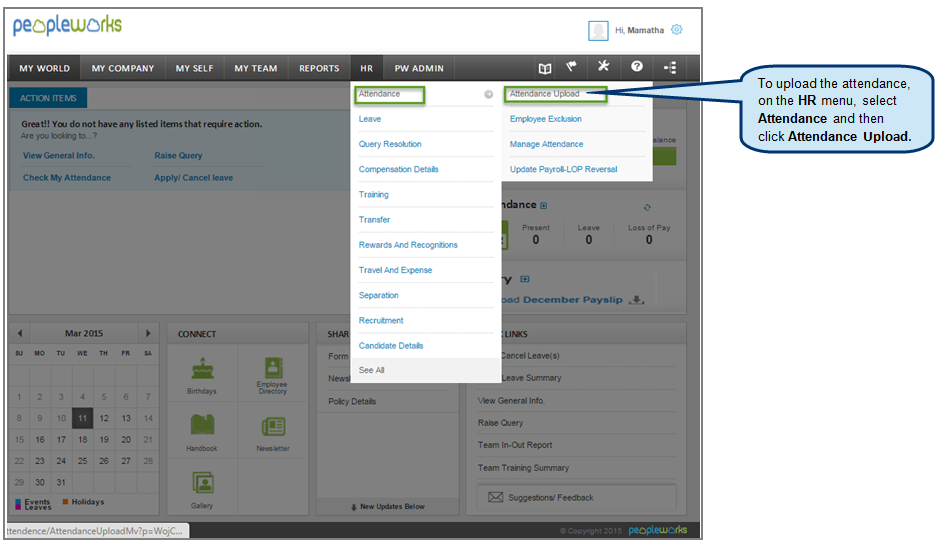Expand the Attendance submenu arrow

point(488,94)
